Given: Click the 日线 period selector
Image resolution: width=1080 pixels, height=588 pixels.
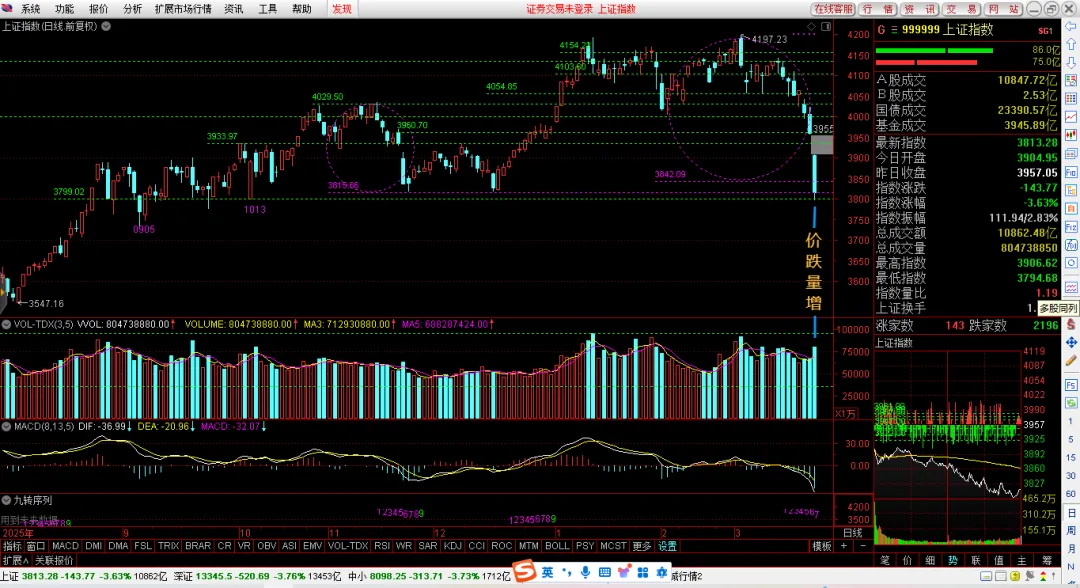Looking at the screenshot, I should pos(853,533).
